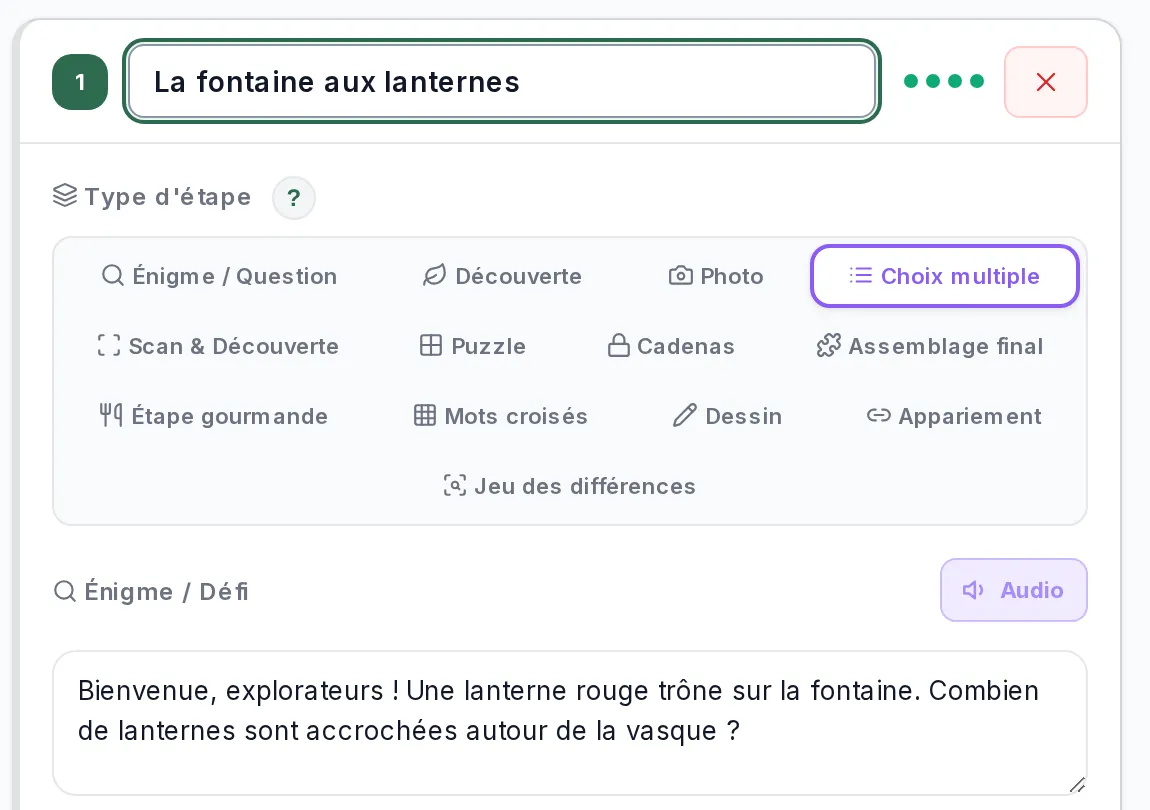Delete step with the red X button

[1045, 82]
